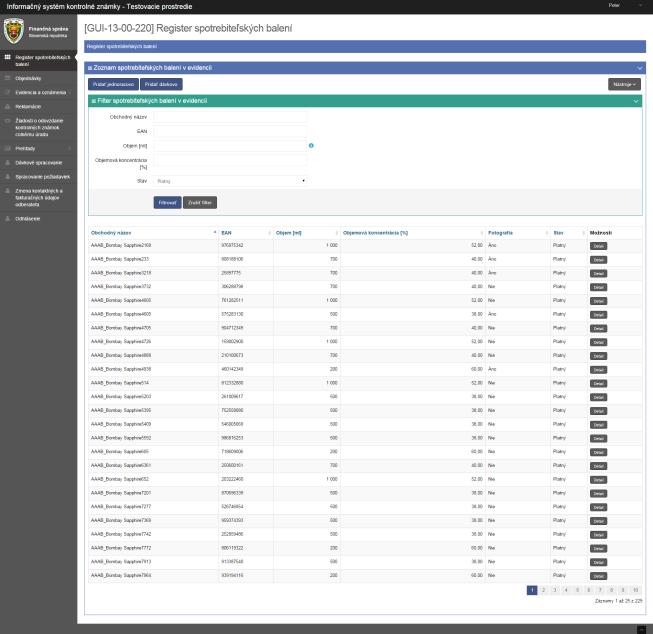Go to page 10 in pagination
This screenshot has width=653, height=634.
coord(636,590)
